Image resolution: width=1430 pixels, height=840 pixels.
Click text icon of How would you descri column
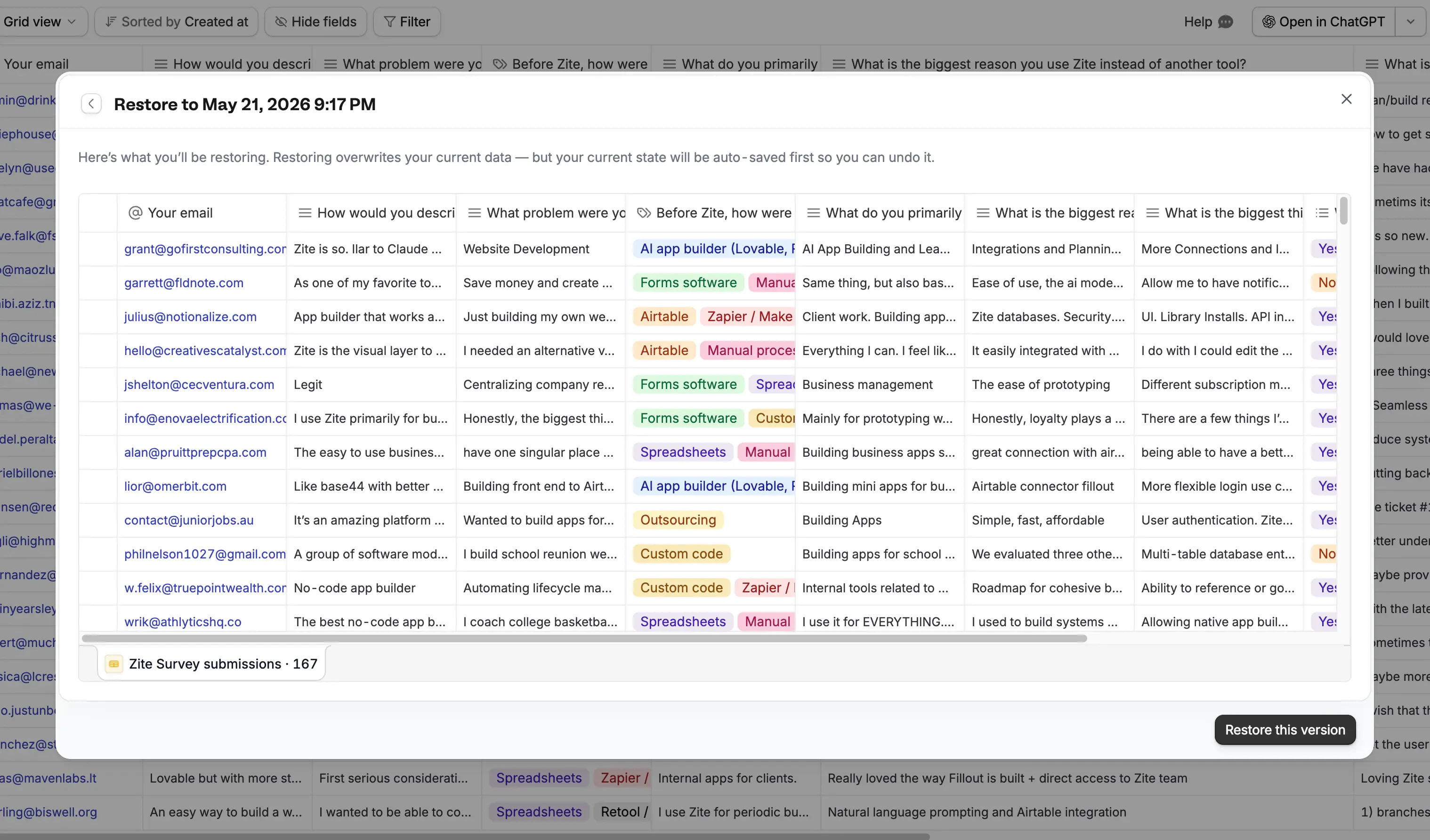[305, 213]
